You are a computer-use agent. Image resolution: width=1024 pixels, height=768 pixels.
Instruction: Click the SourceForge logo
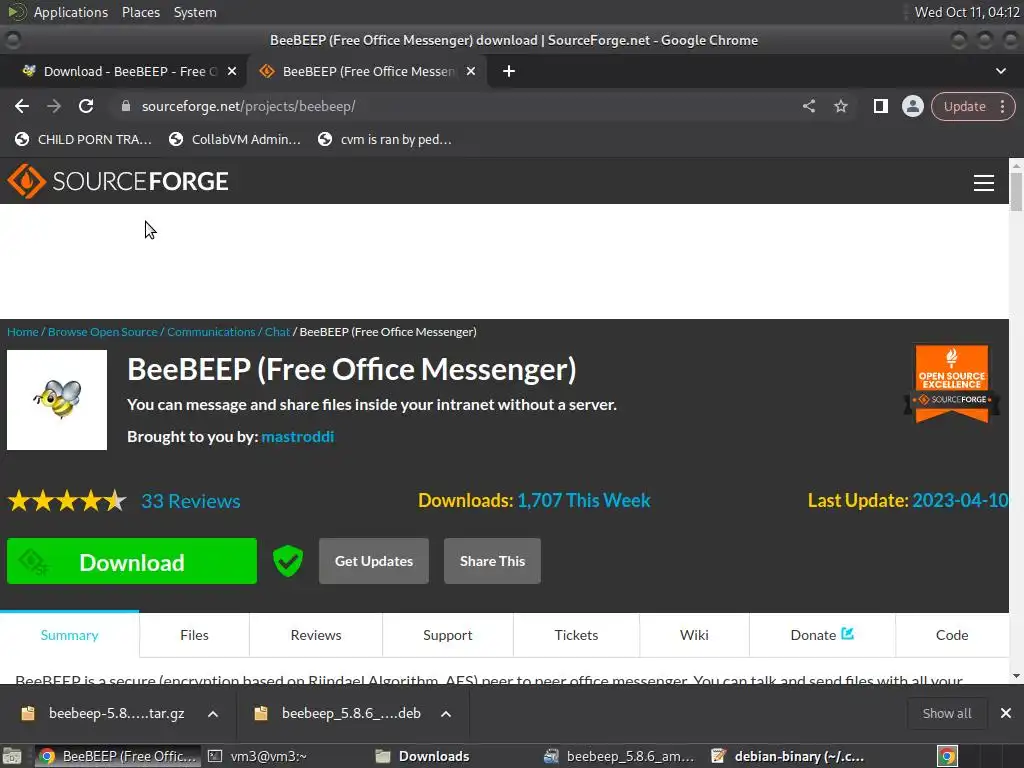click(x=118, y=181)
